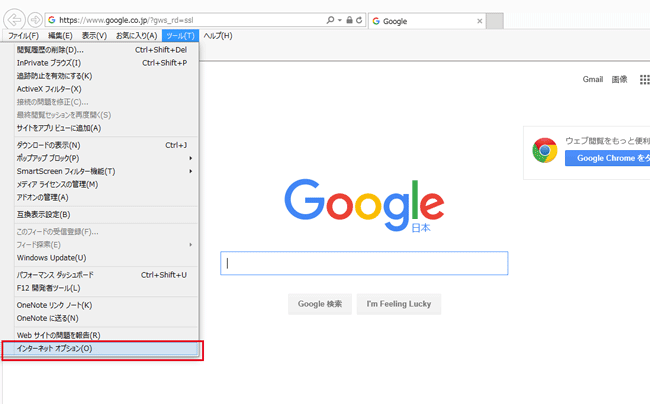Click the security lock icon in address bar
This screenshot has width=650, height=404.
tap(349, 20)
